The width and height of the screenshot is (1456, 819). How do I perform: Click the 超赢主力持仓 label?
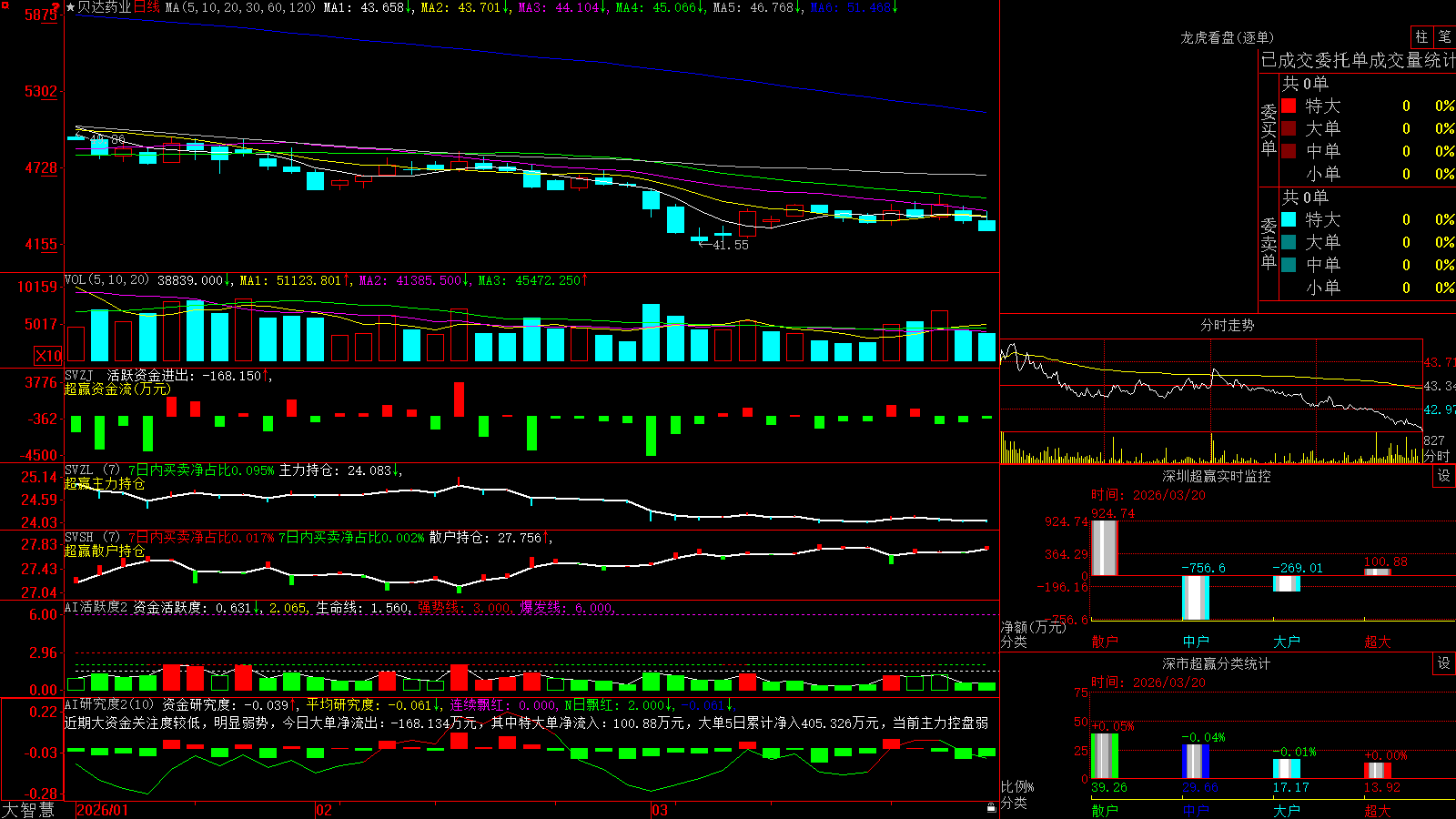tap(105, 483)
